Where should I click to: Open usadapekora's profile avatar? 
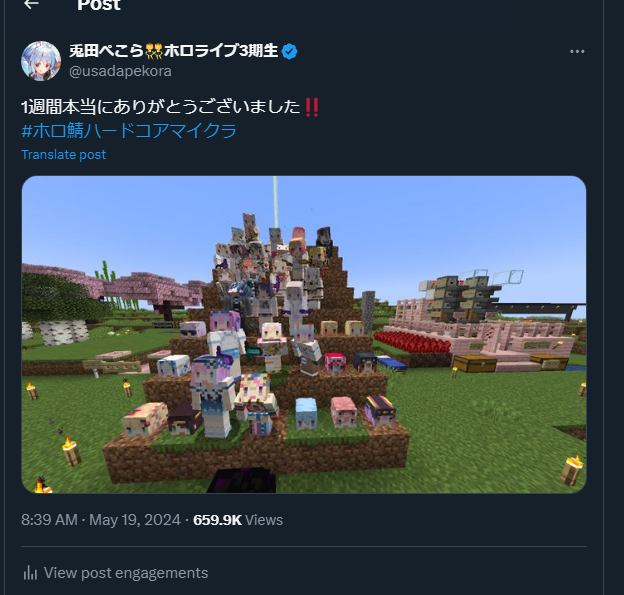41,61
